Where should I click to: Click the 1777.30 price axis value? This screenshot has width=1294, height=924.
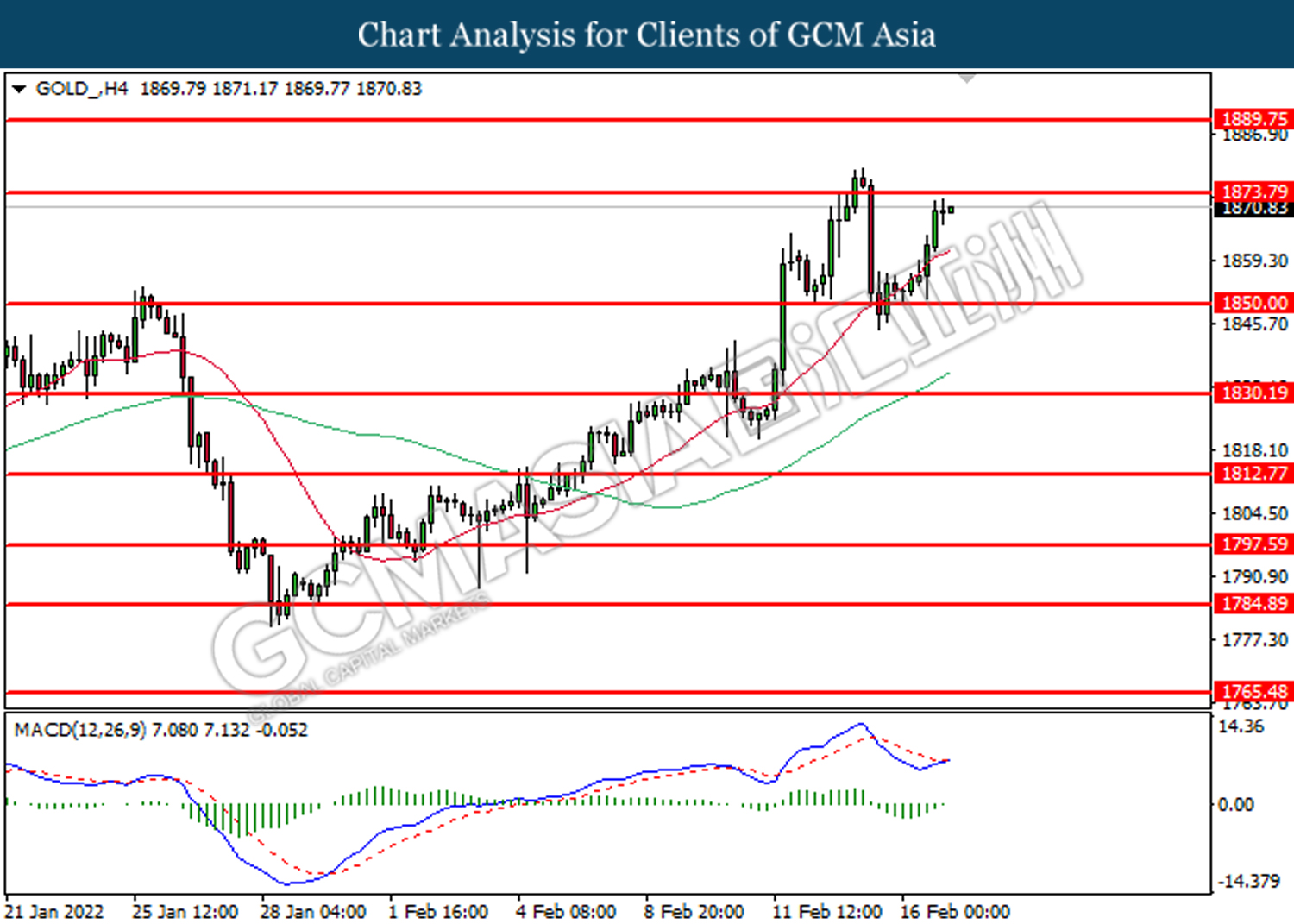coord(1254,640)
